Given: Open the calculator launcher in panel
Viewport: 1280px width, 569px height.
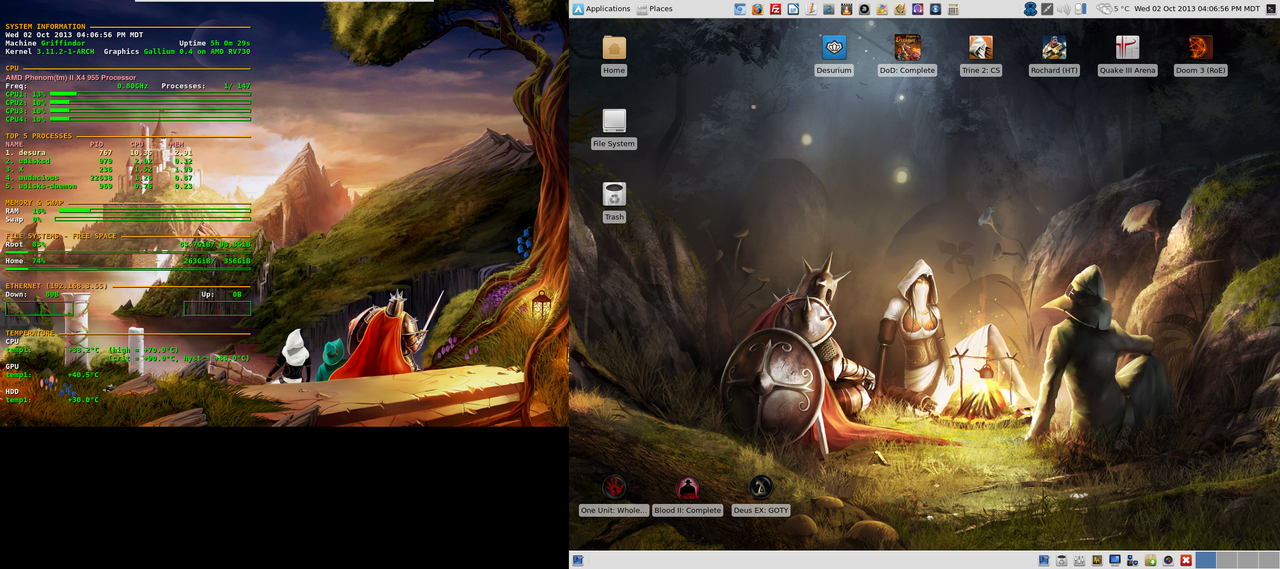Looking at the screenshot, I should pyautogui.click(x=953, y=9).
